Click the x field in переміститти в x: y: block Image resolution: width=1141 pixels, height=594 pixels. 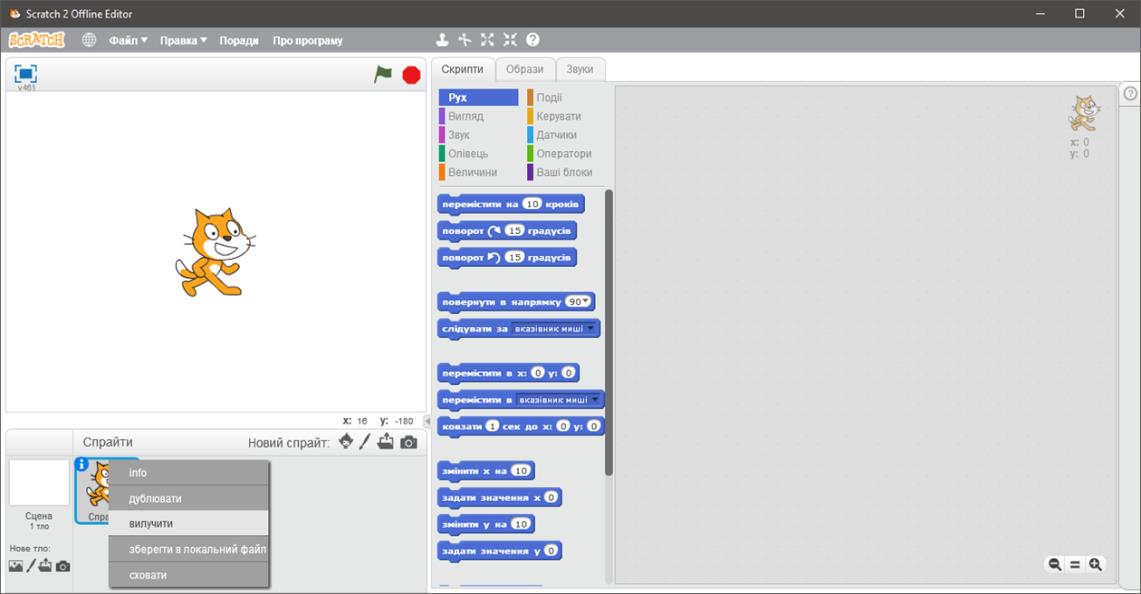(x=538, y=373)
